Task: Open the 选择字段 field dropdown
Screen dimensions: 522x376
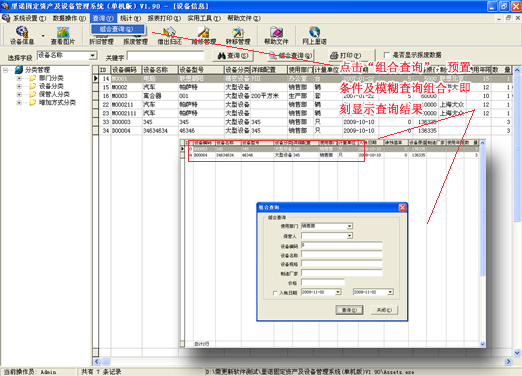Action: click(x=93, y=56)
